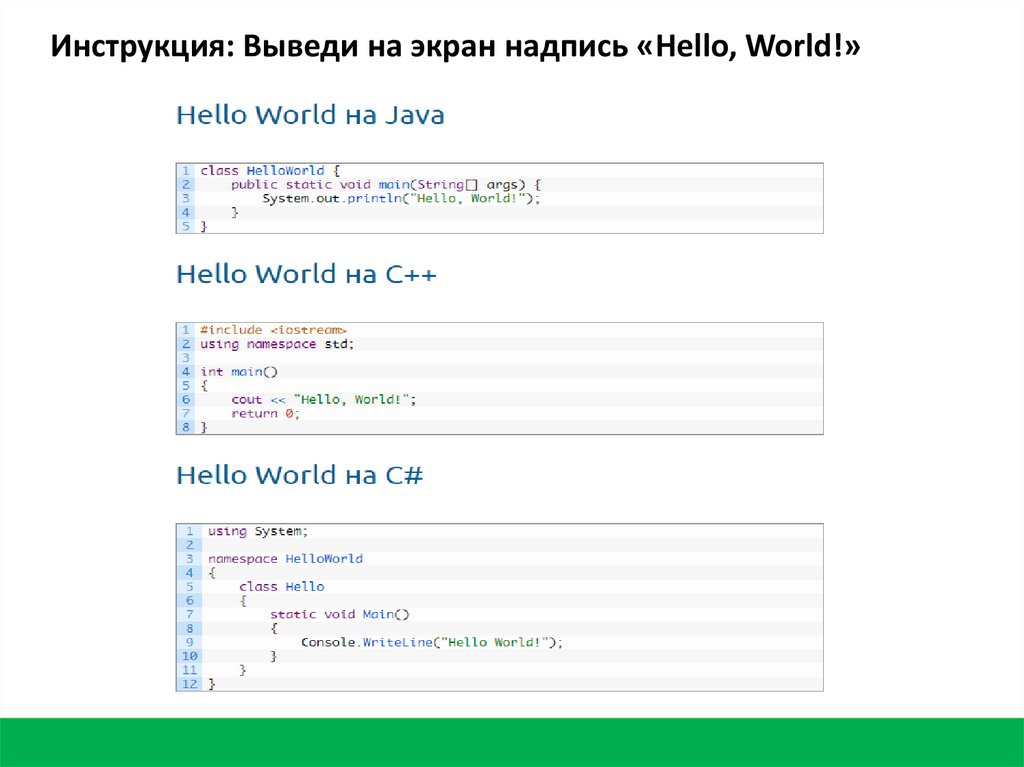The height and width of the screenshot is (767, 1024).
Task: Click the line 'namespace HelloWorld'
Action: click(285, 559)
